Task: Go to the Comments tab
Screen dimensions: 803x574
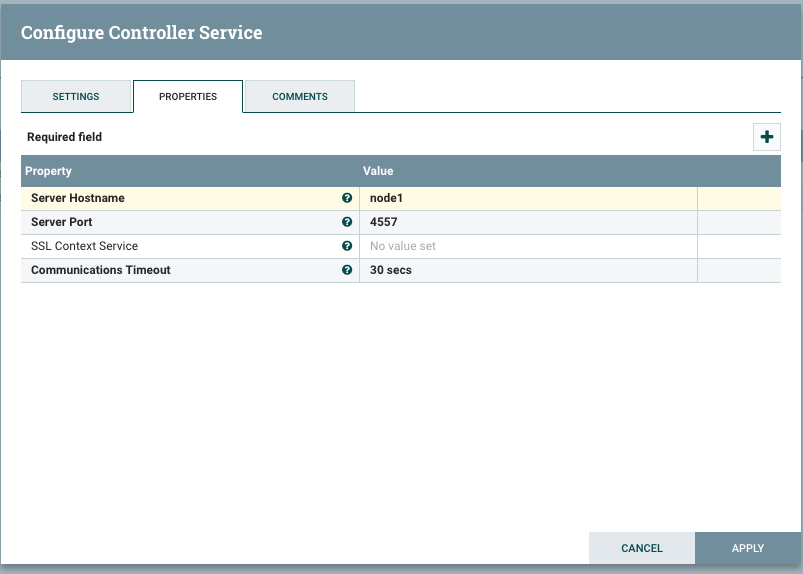Action: (x=300, y=97)
